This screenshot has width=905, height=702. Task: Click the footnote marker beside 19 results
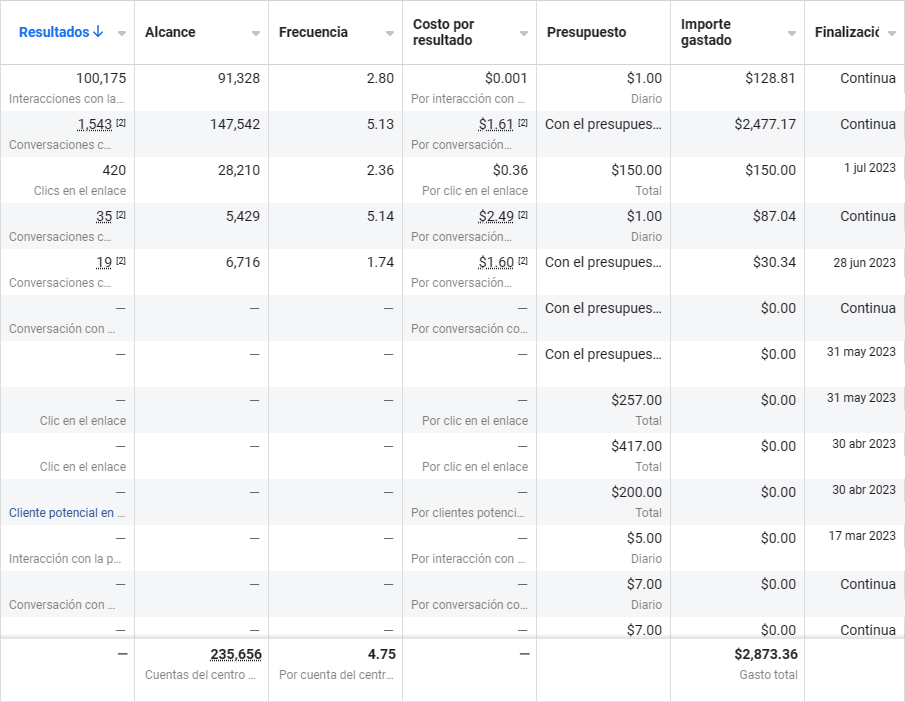tap(121, 262)
